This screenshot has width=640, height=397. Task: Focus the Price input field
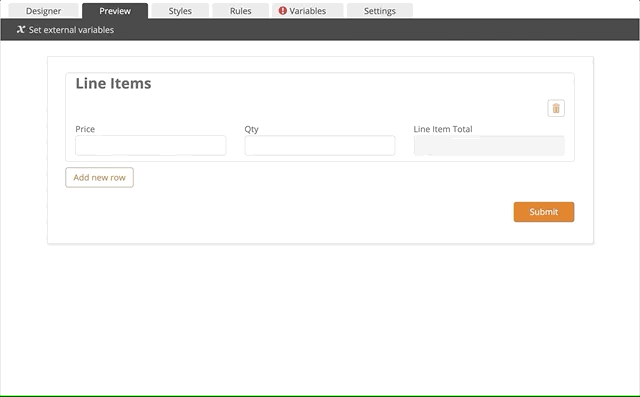coord(151,145)
